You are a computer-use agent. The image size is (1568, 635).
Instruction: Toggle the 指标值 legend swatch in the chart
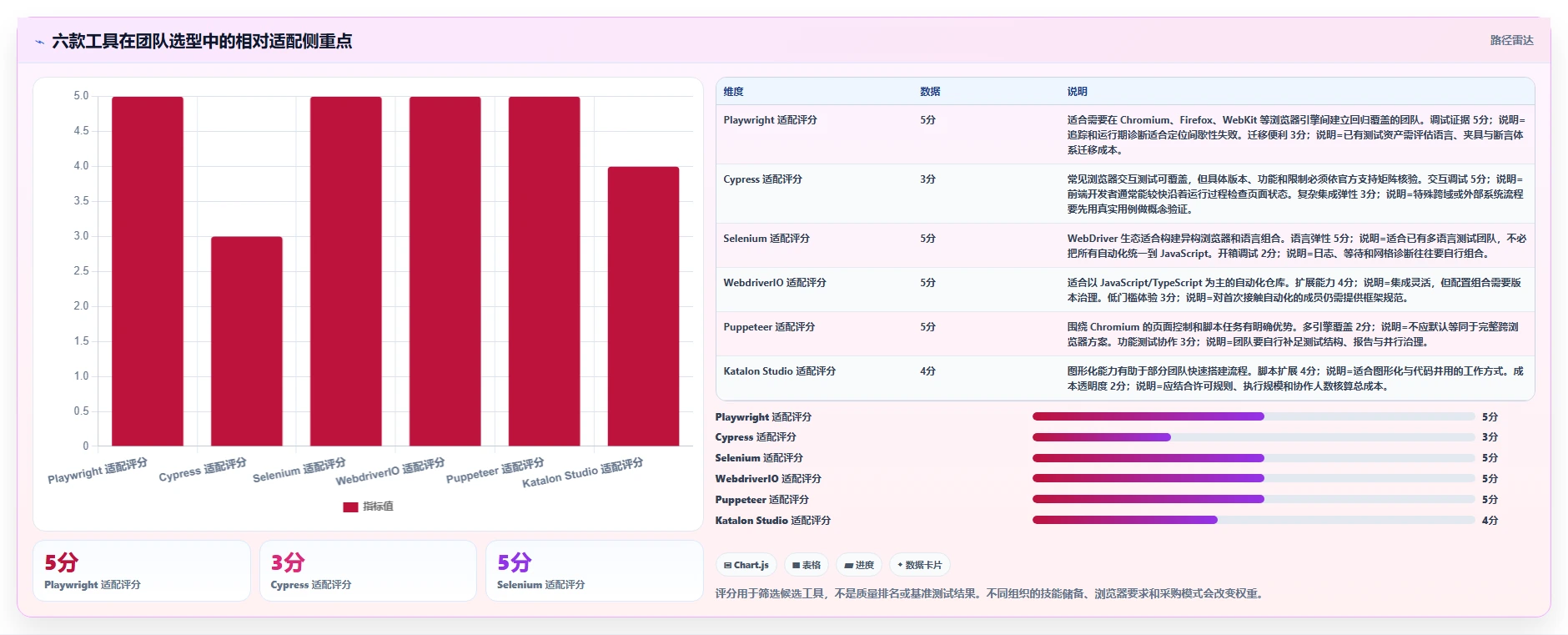350,506
